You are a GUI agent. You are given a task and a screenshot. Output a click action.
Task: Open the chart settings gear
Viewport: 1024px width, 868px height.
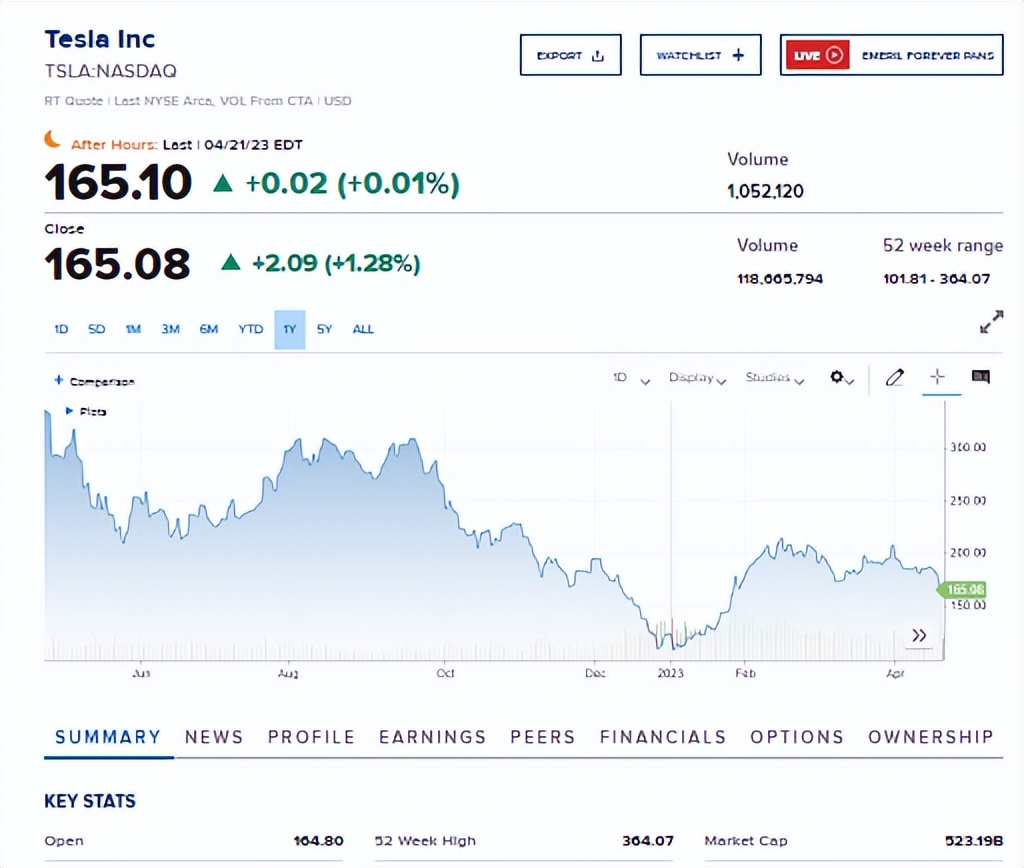(838, 378)
